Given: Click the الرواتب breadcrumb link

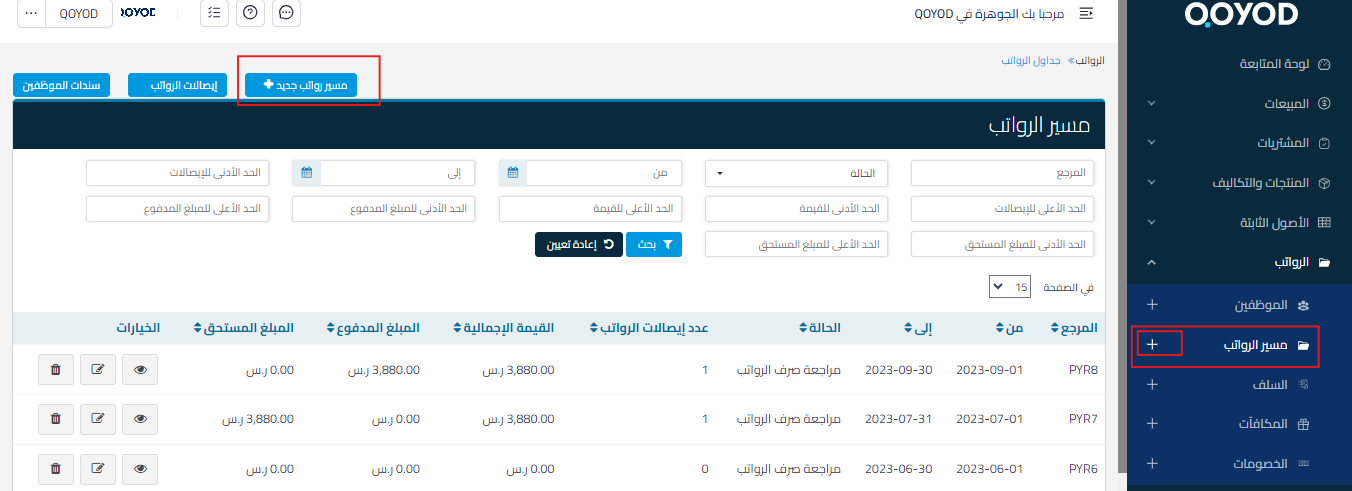Looking at the screenshot, I should click(x=1091, y=60).
